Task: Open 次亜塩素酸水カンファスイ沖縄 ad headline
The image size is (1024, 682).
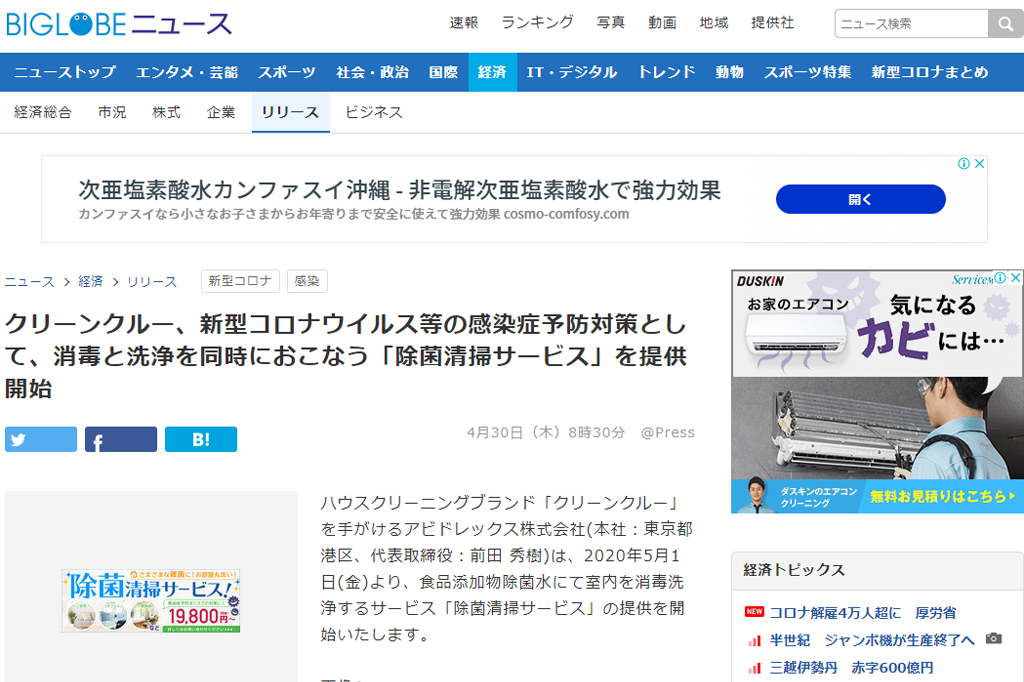Action: tap(400, 190)
